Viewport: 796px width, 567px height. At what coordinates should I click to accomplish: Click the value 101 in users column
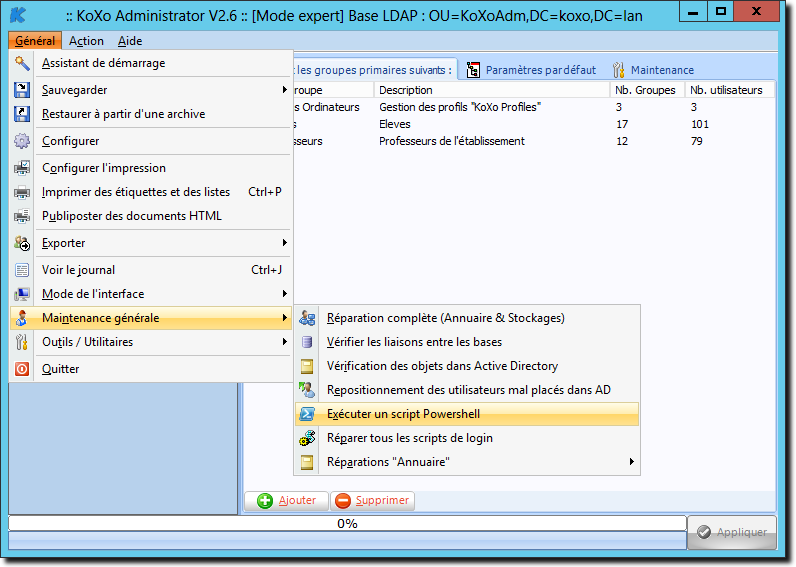700,124
